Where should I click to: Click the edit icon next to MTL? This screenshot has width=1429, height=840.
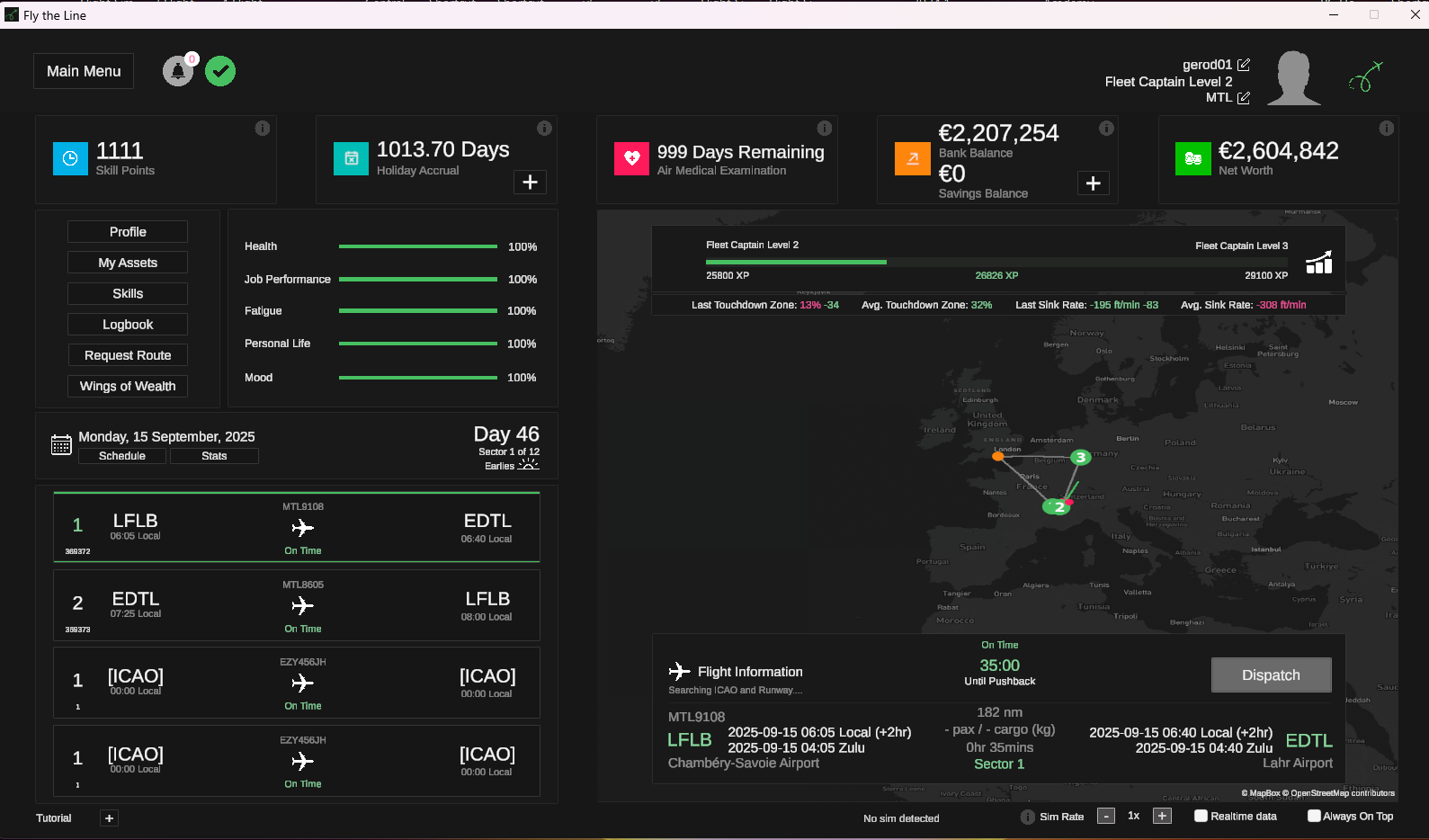1244,98
